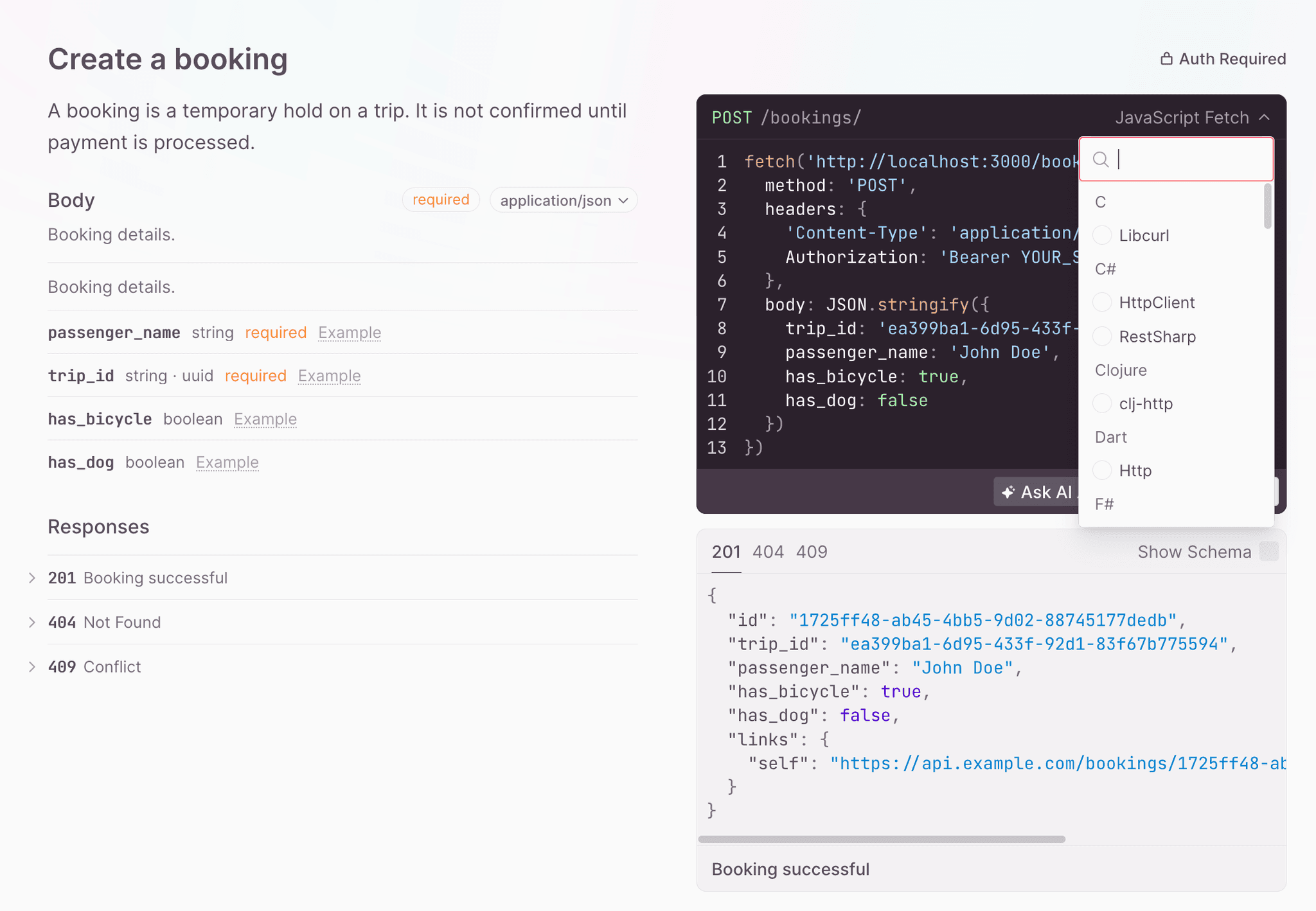
Task: Click code line 2 method 'POST'
Action: pos(840,185)
